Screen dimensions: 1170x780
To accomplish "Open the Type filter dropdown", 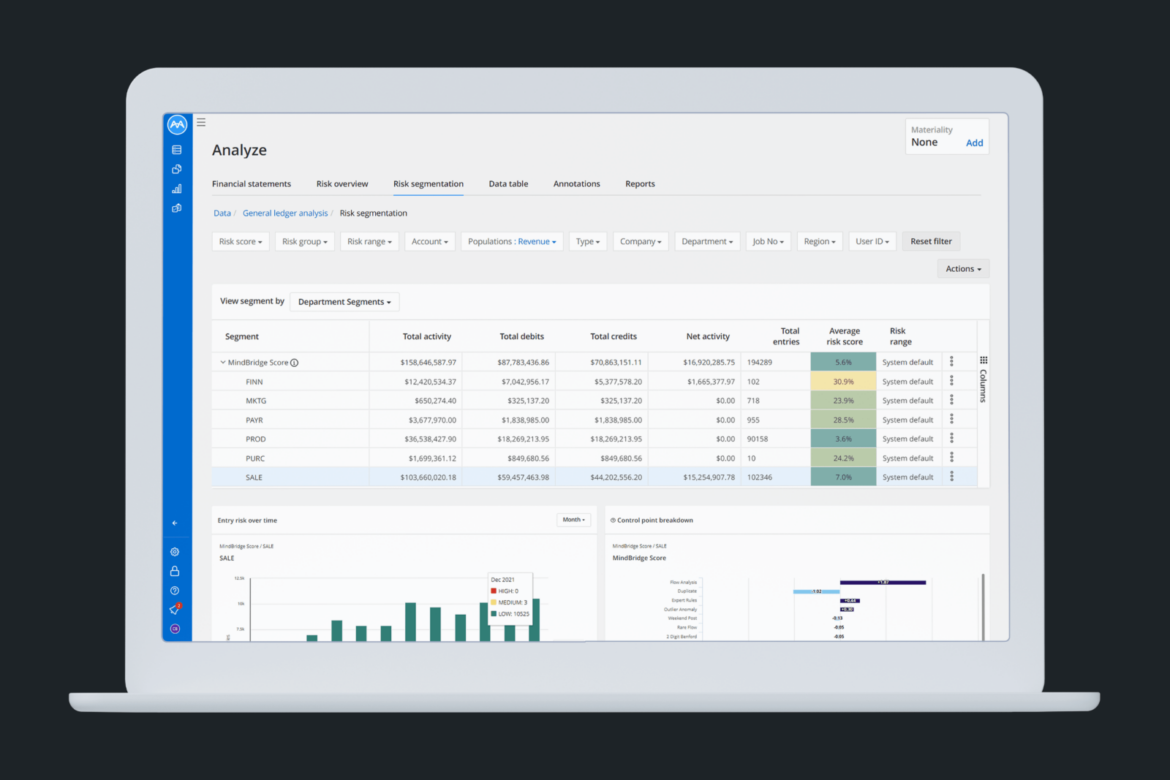I will [x=588, y=241].
